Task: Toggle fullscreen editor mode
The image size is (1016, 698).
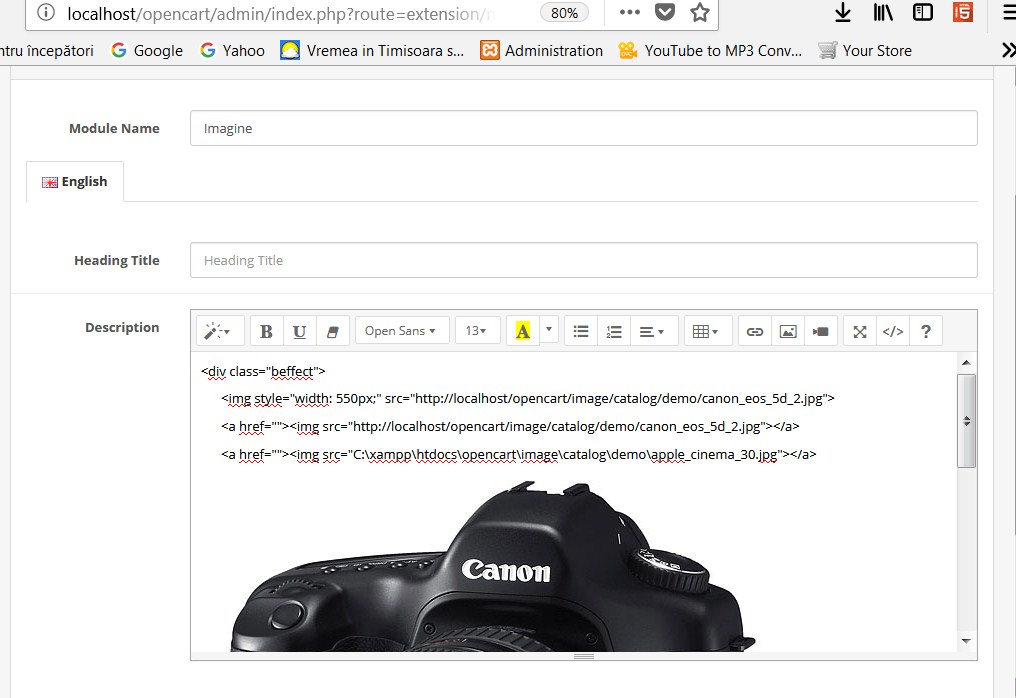Action: 860,331
